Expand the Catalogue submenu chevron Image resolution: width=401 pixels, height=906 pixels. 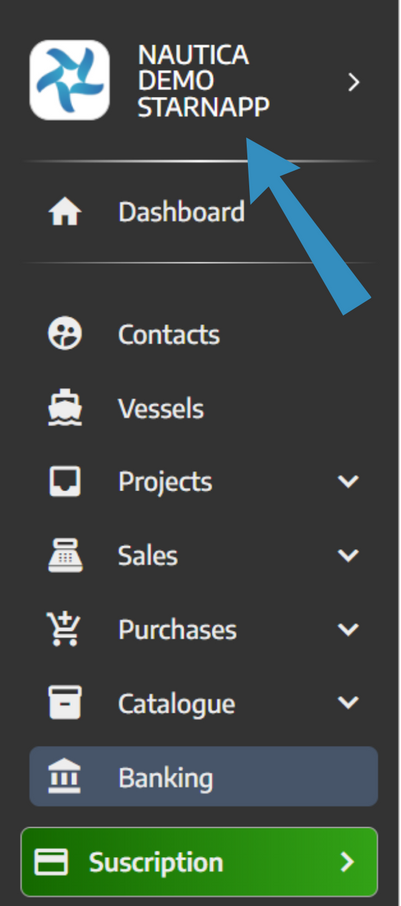coord(348,703)
